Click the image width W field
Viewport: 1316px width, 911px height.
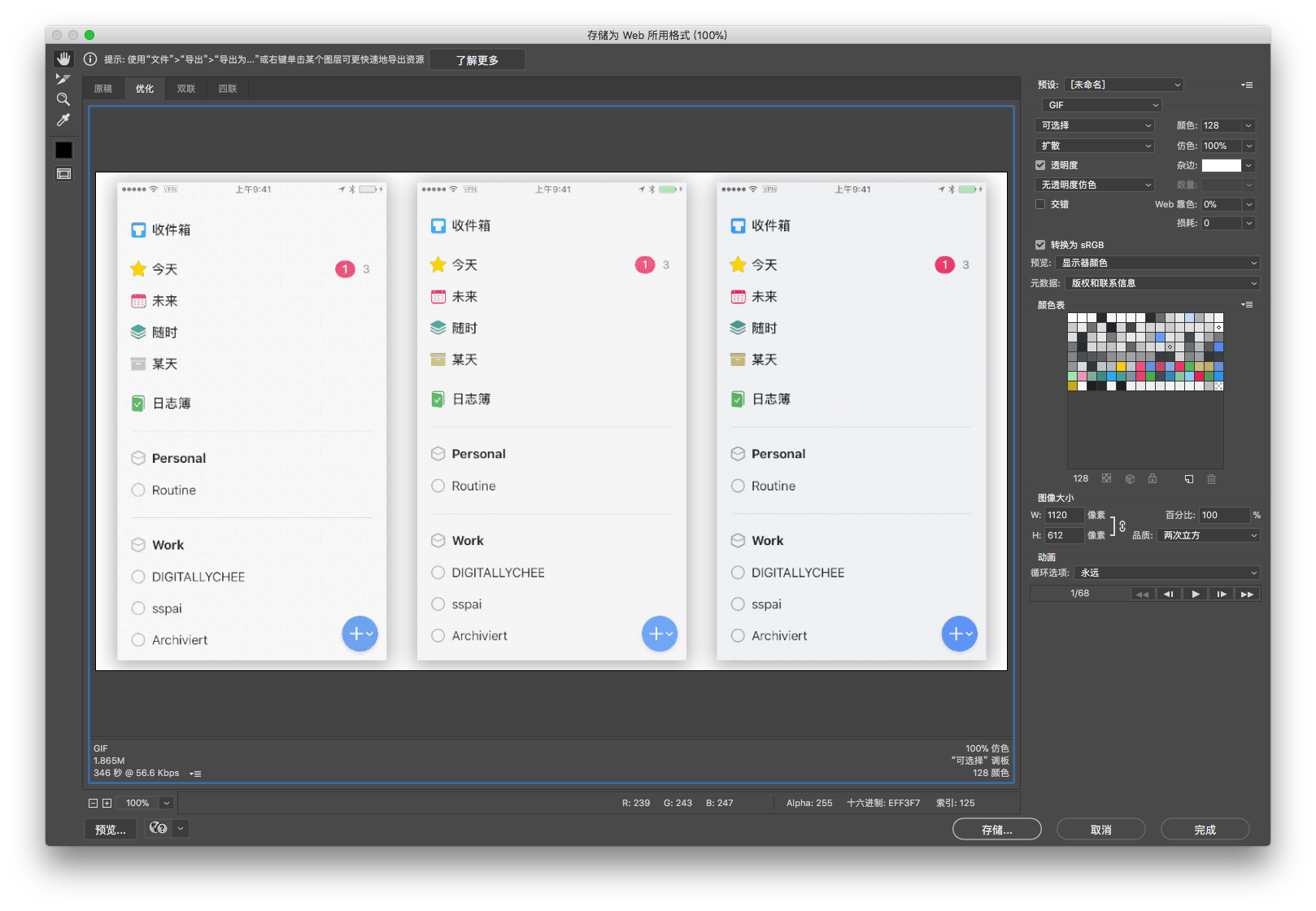pos(1063,515)
